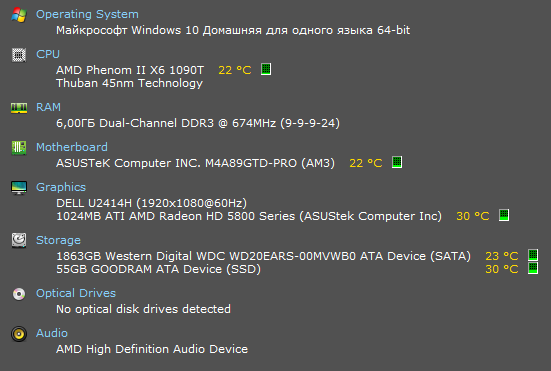Click the Graphics monitor icon
Image resolution: width=551 pixels, height=371 pixels.
point(19,188)
